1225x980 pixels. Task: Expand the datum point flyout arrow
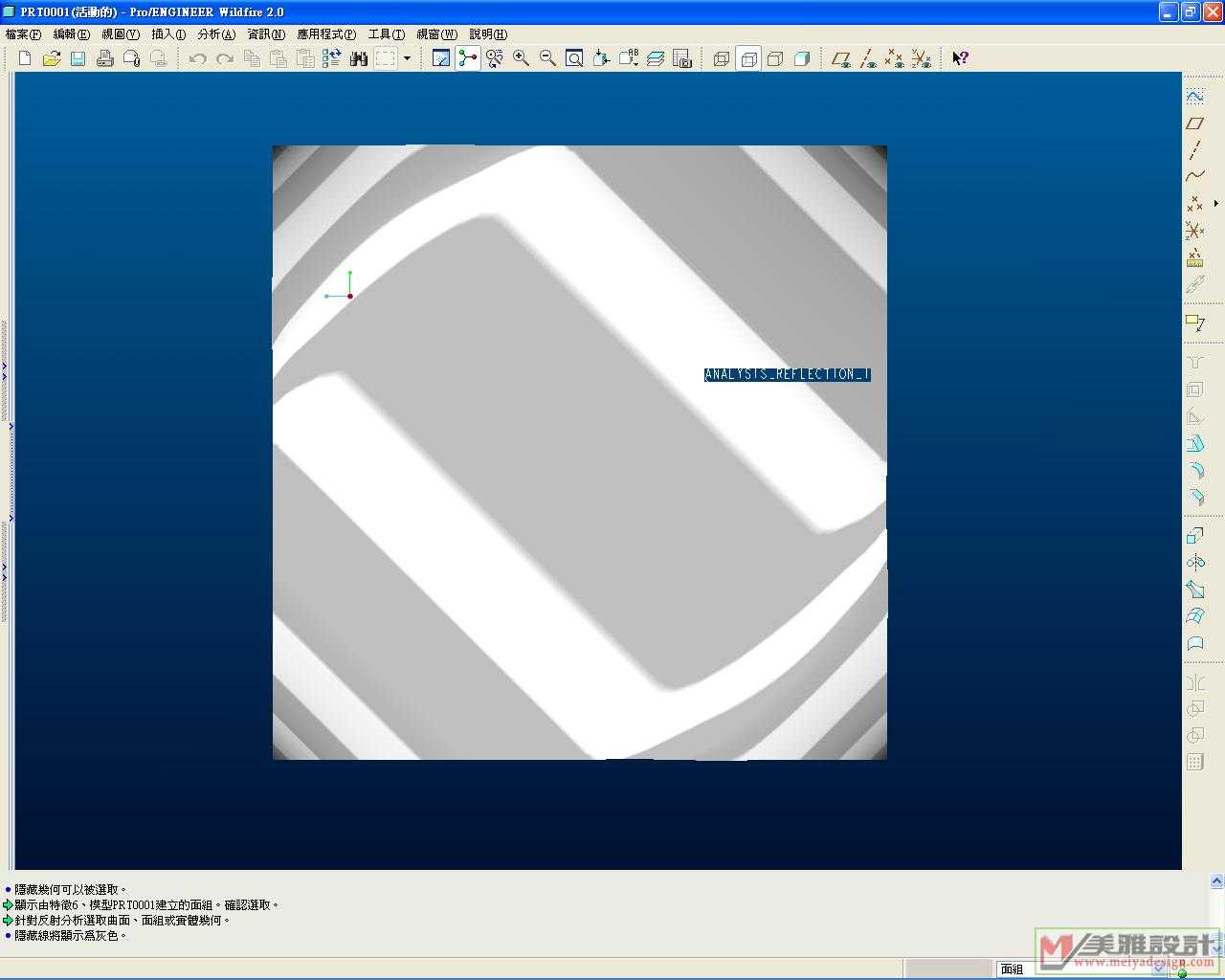(1216, 203)
